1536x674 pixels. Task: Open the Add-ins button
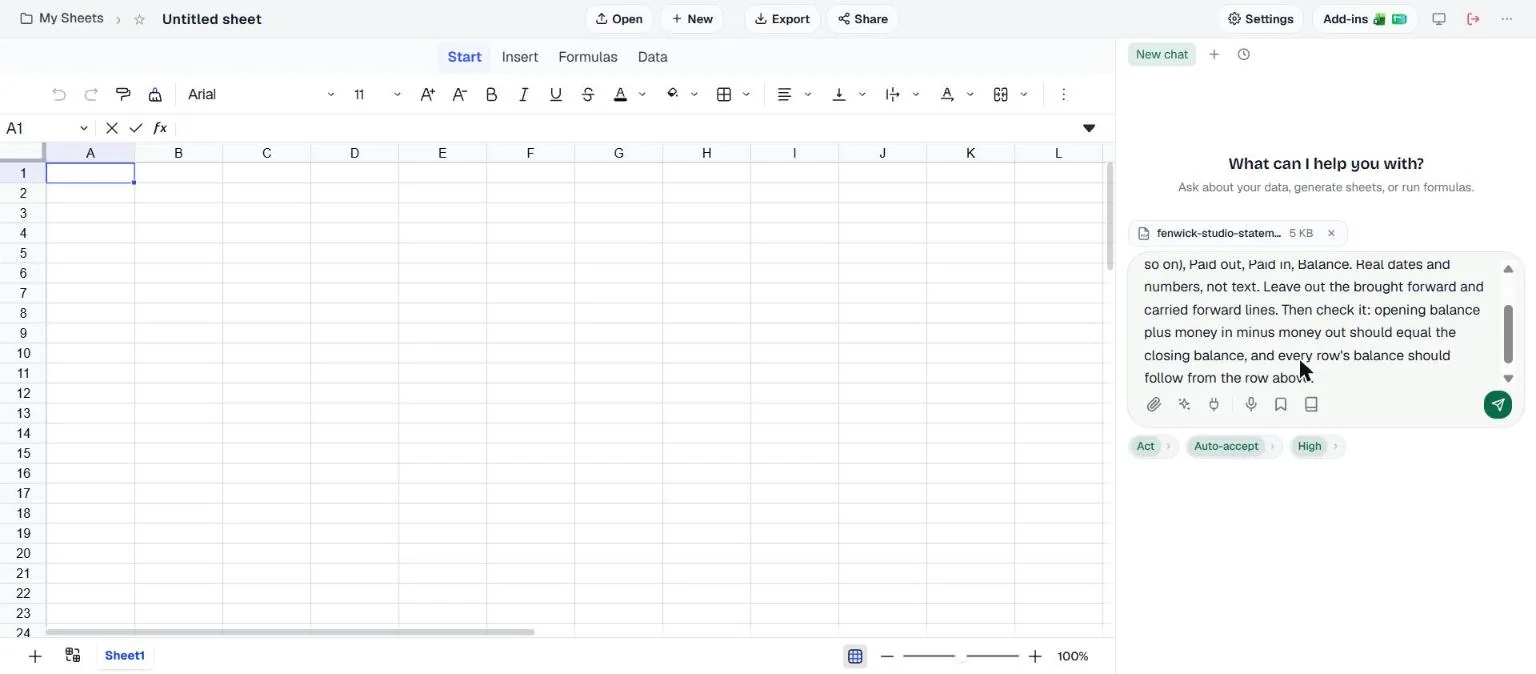tap(1364, 19)
